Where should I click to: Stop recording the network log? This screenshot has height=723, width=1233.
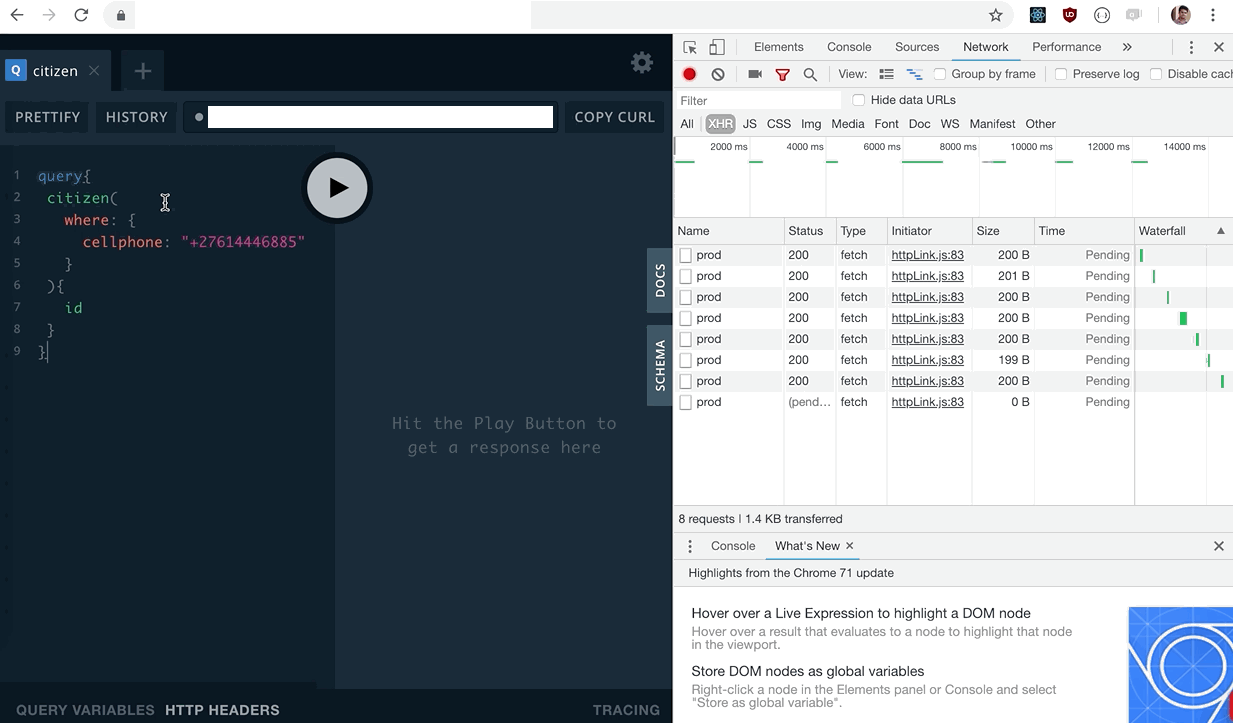click(689, 74)
